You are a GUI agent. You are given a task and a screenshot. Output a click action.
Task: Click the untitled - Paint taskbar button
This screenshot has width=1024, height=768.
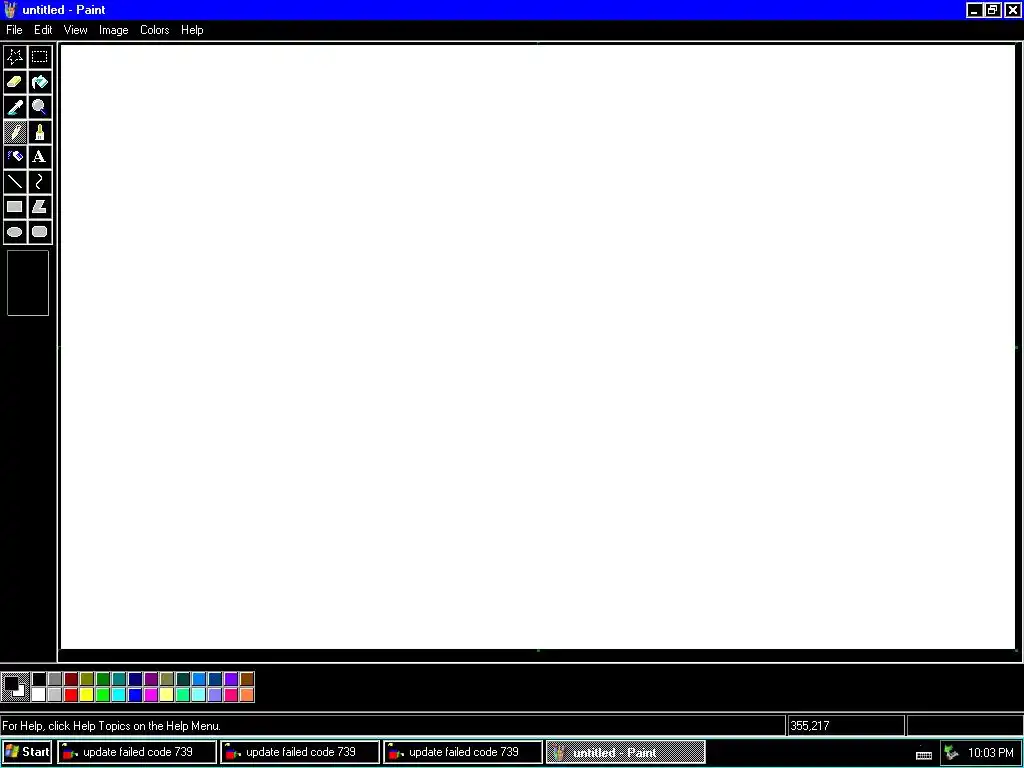click(x=626, y=752)
